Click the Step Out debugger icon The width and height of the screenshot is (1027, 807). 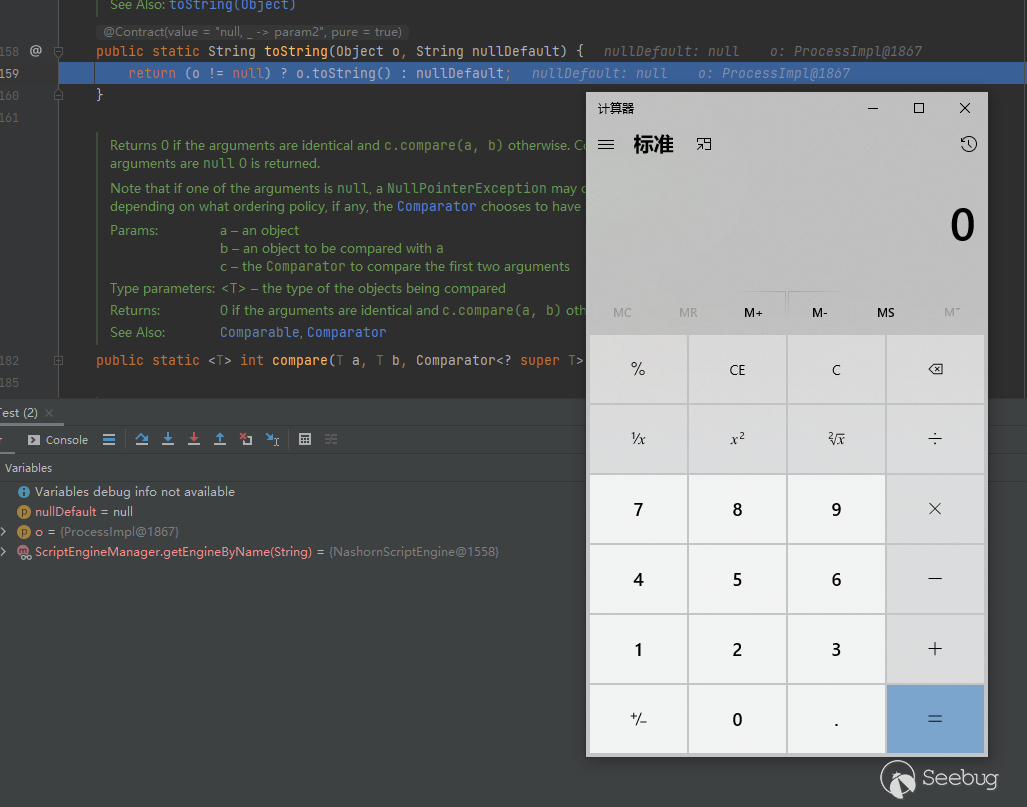220,439
